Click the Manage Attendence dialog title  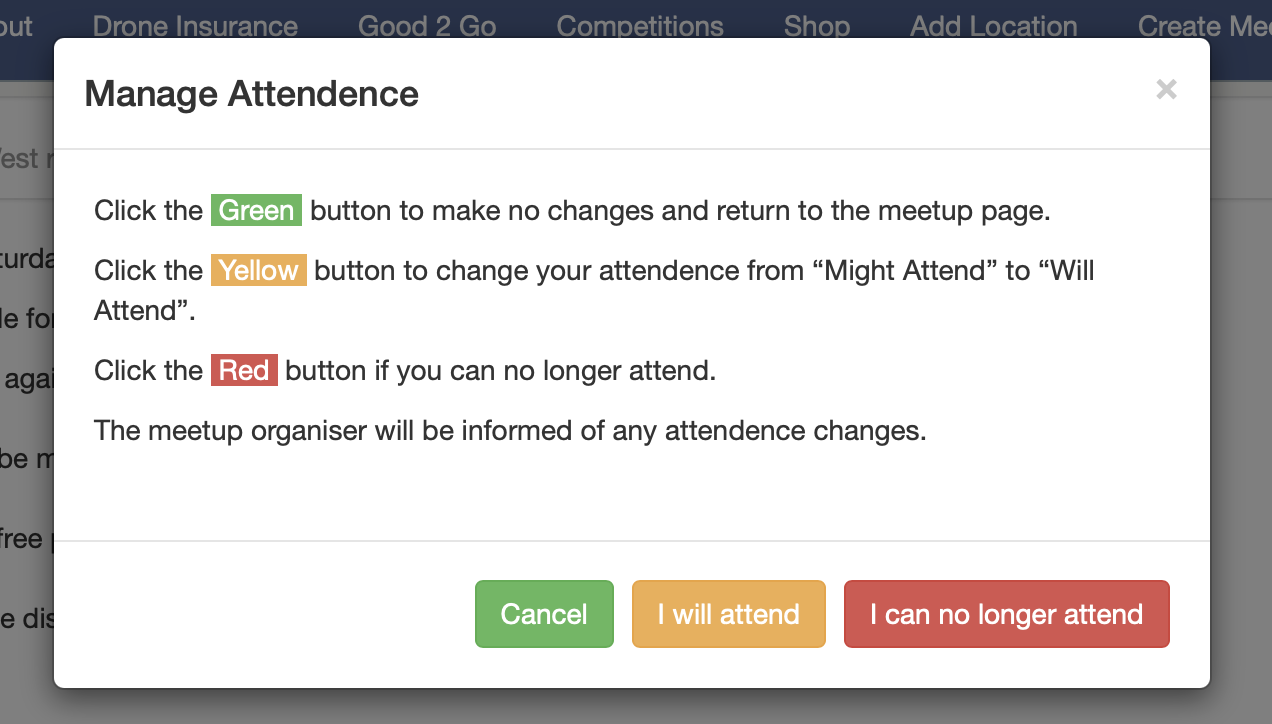tap(251, 94)
